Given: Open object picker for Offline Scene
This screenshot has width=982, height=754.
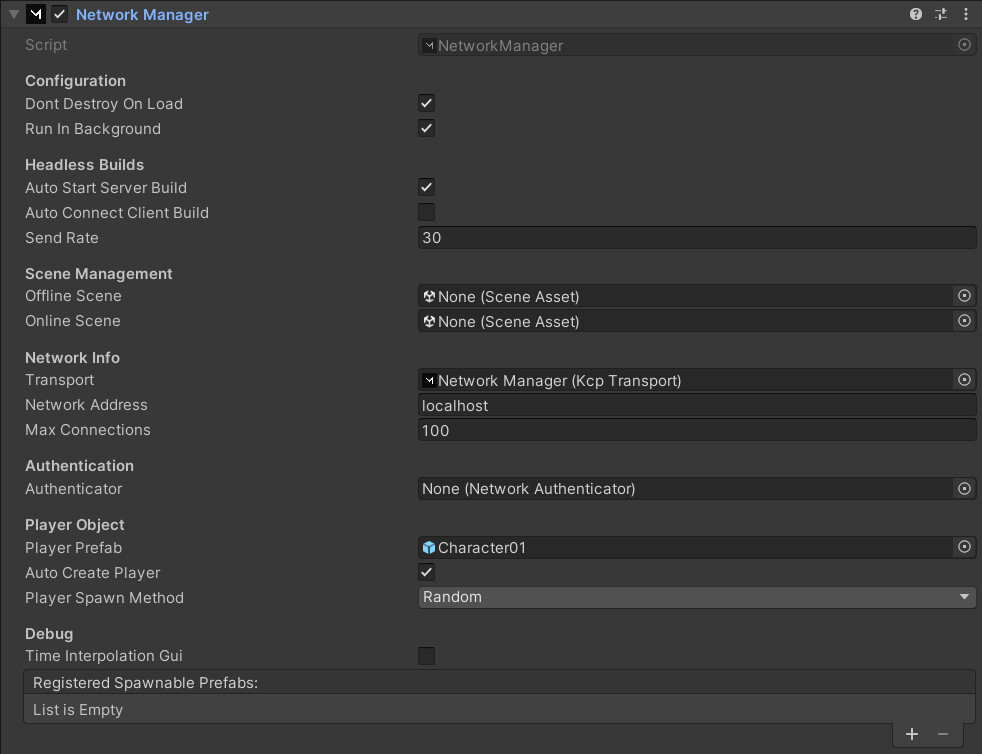Looking at the screenshot, I should click(x=964, y=296).
